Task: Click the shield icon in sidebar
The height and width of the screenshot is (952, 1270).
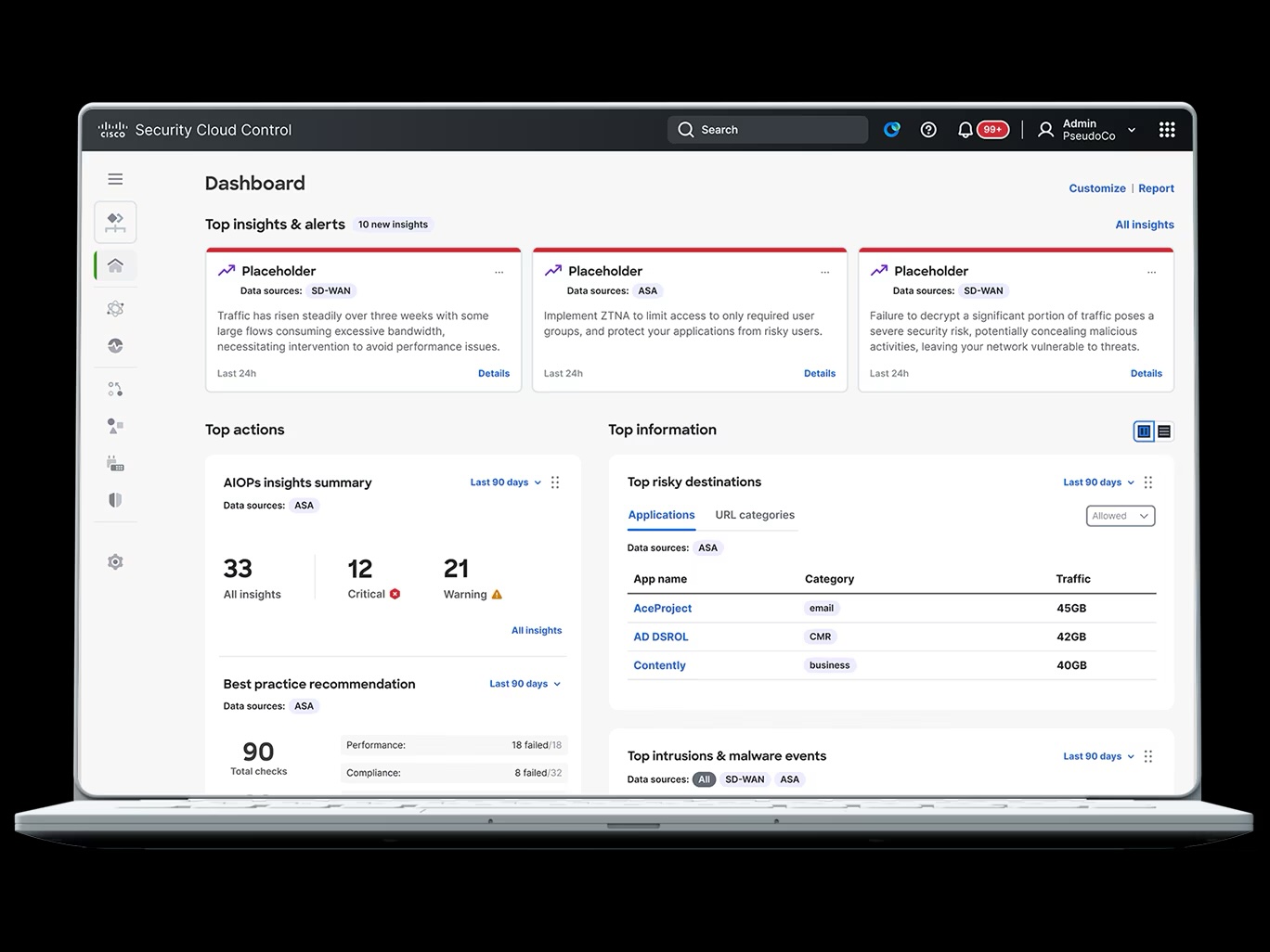Action: (115, 500)
